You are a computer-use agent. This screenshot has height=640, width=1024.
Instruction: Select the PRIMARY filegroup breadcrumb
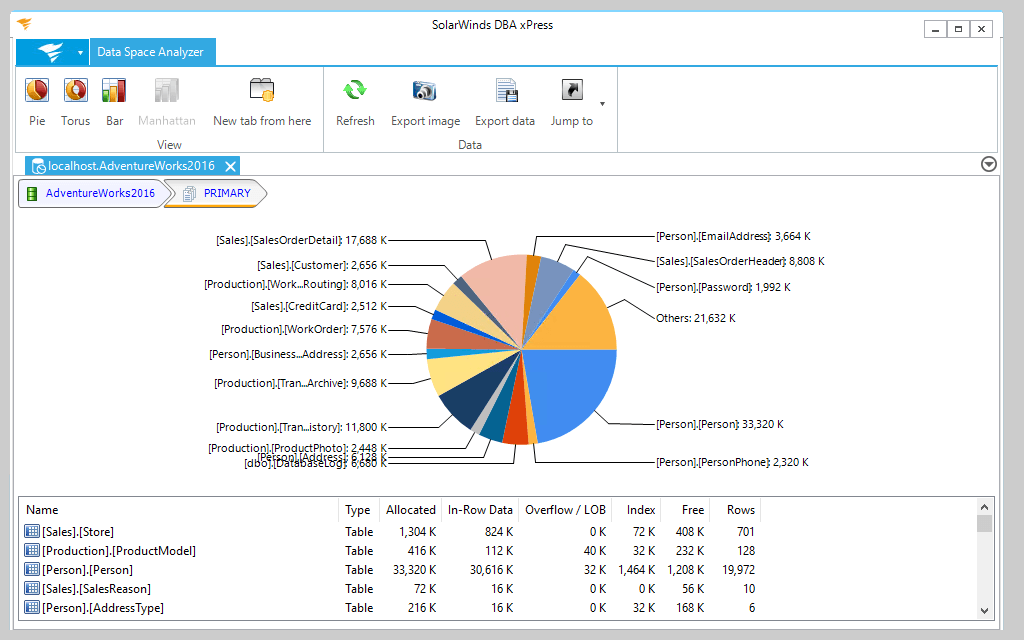225,194
